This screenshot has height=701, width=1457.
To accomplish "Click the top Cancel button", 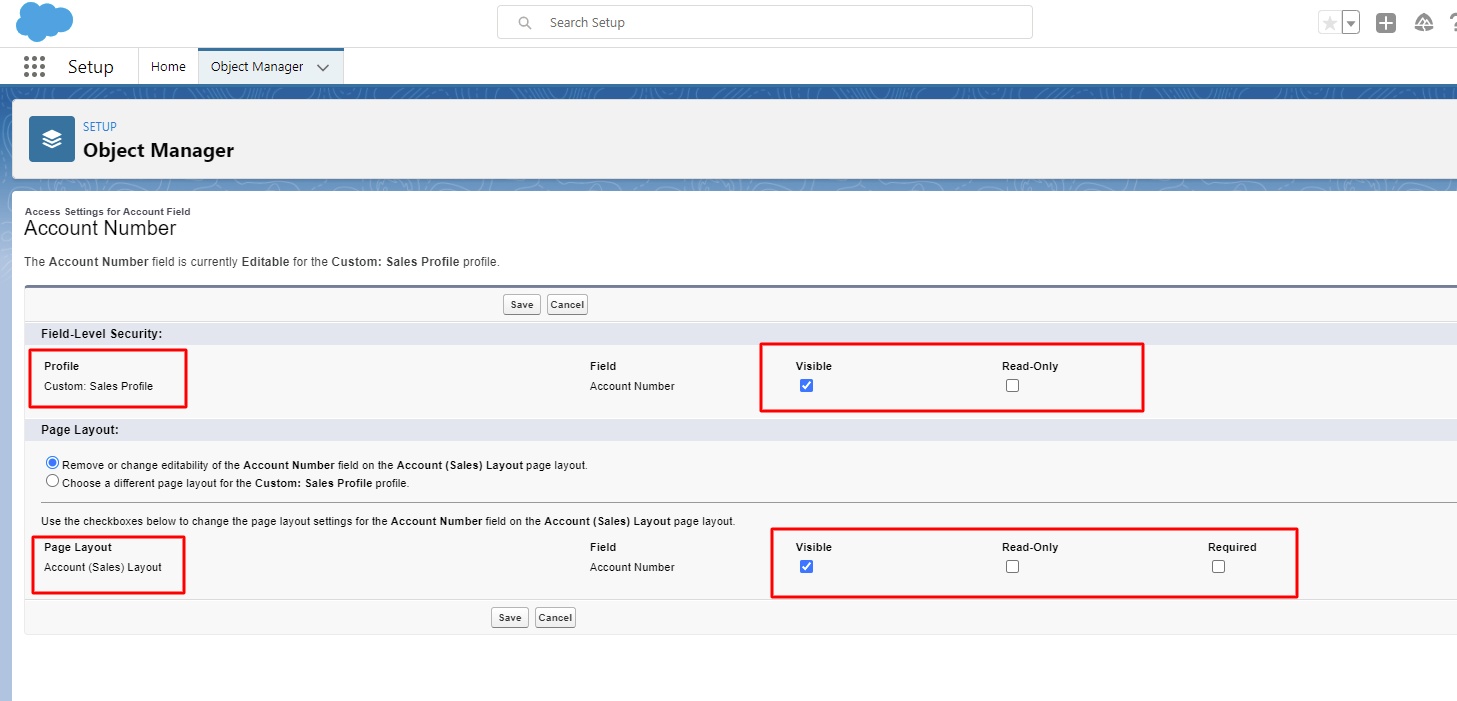I will point(567,305).
